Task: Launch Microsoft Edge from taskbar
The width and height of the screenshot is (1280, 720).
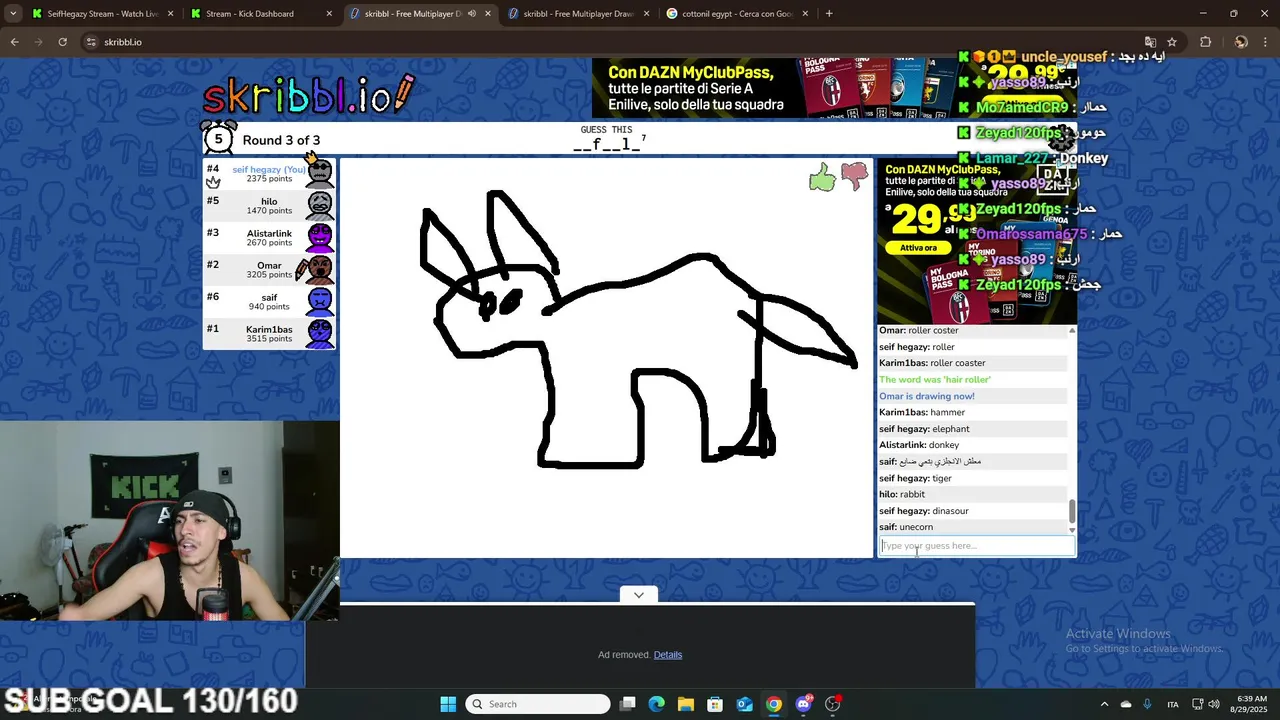Action: point(657,704)
